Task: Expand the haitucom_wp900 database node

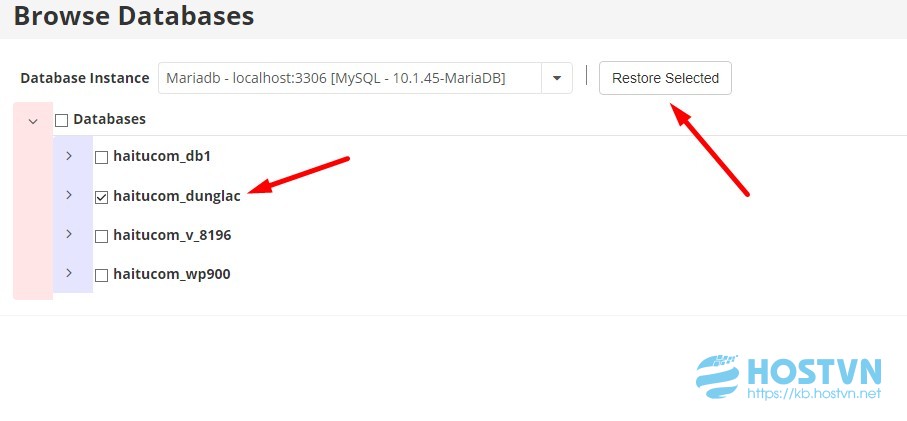Action: point(69,273)
